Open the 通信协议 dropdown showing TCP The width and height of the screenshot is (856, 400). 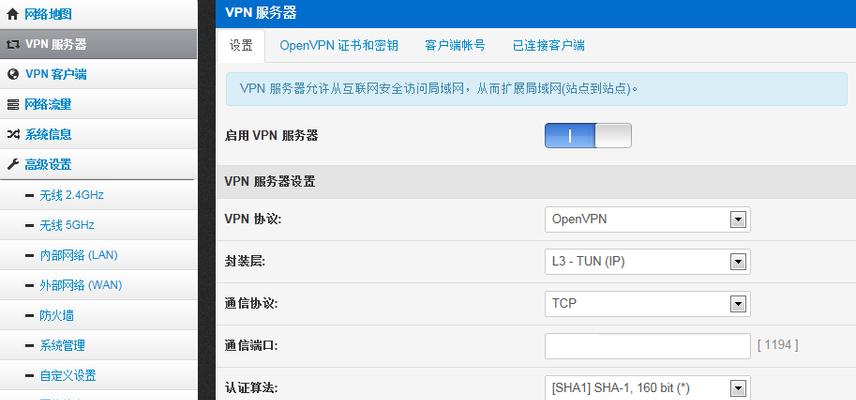(647, 303)
